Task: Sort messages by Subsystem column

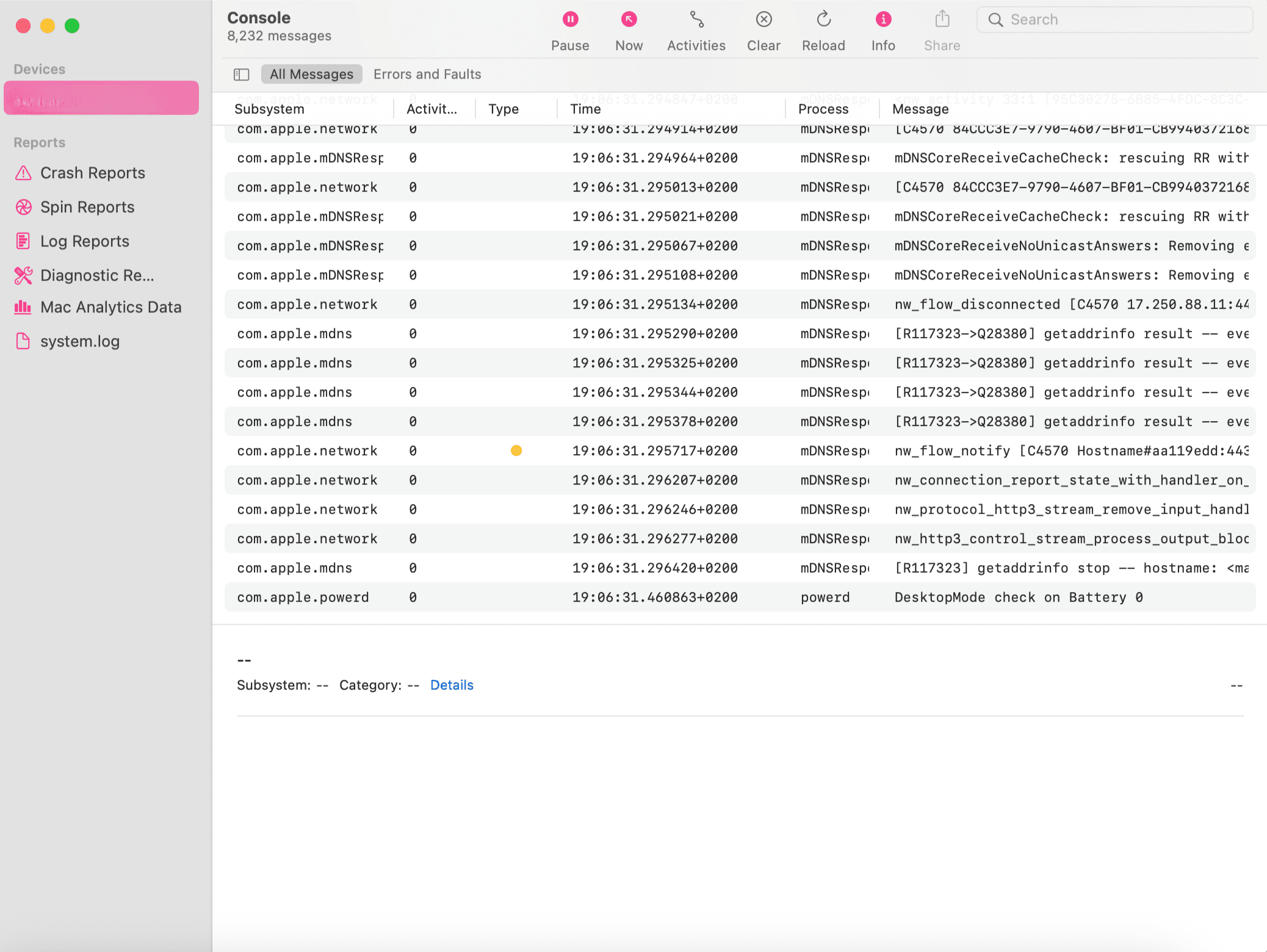Action: 269,109
